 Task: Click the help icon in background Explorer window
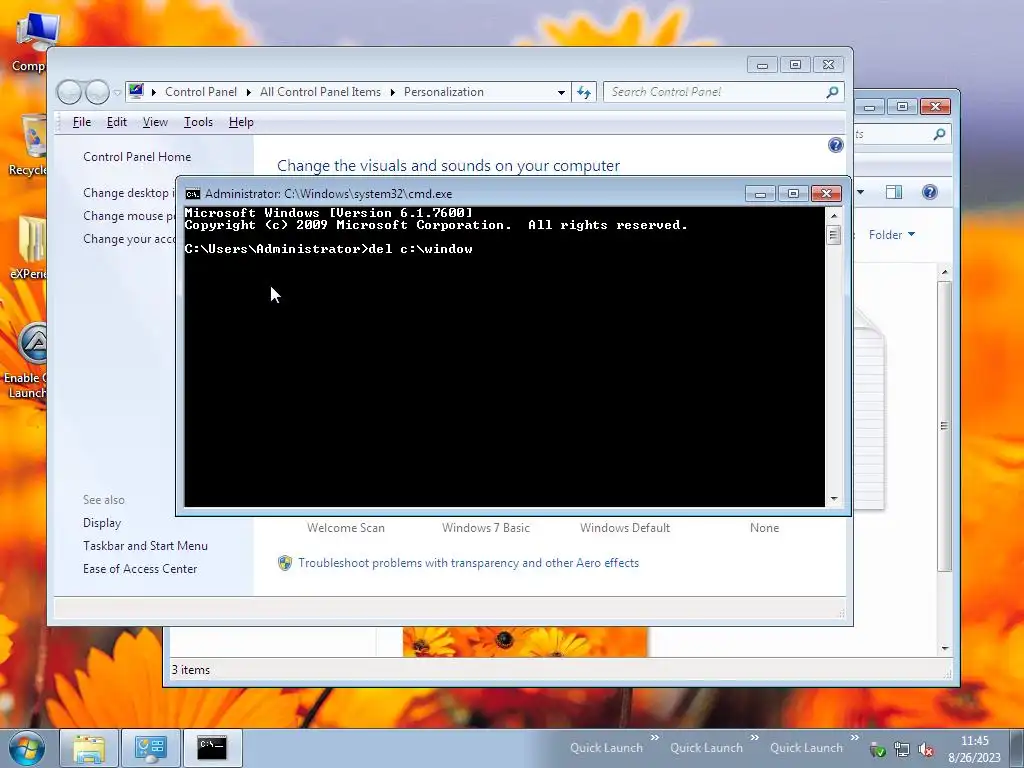(x=929, y=192)
